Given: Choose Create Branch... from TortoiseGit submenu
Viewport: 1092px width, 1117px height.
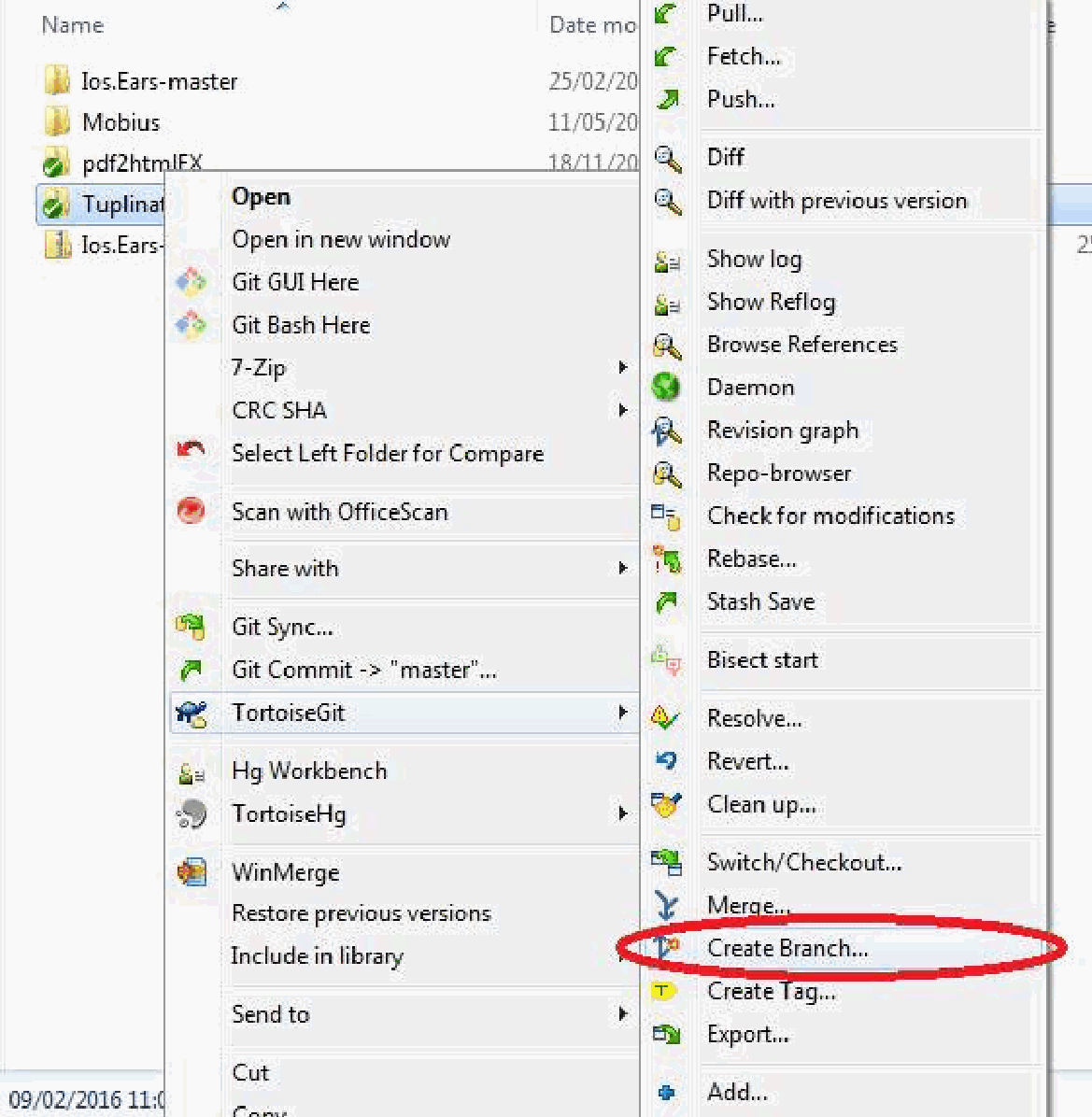Looking at the screenshot, I should tap(787, 948).
